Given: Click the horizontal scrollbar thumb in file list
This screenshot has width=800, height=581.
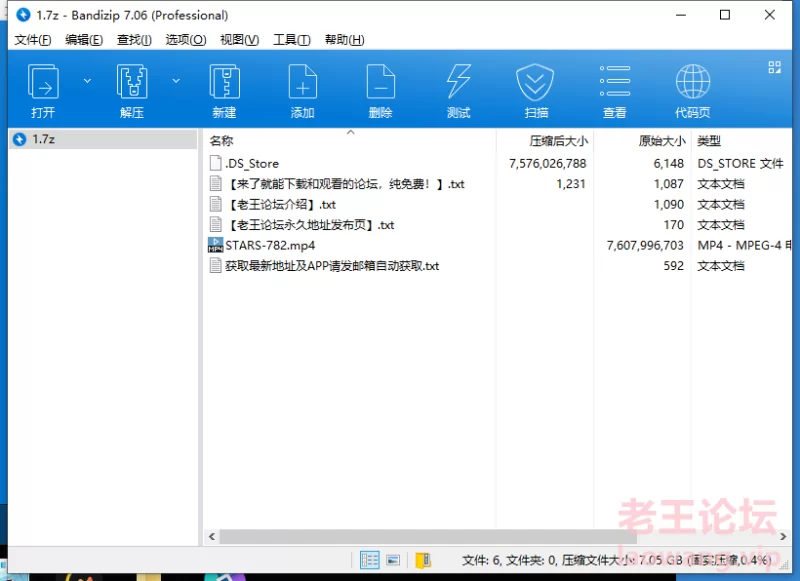Looking at the screenshot, I should (428, 537).
